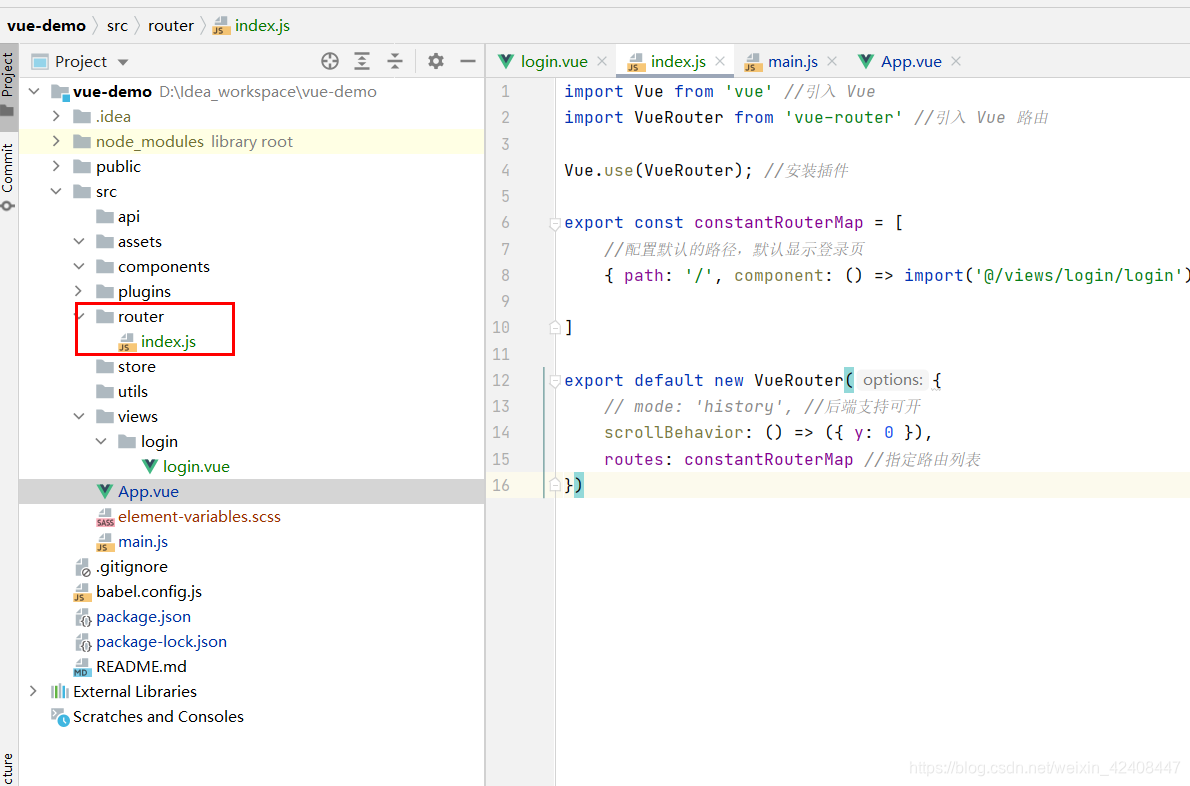The height and width of the screenshot is (786, 1190).
Task: Select the router folder in the tree
Action: point(140,316)
